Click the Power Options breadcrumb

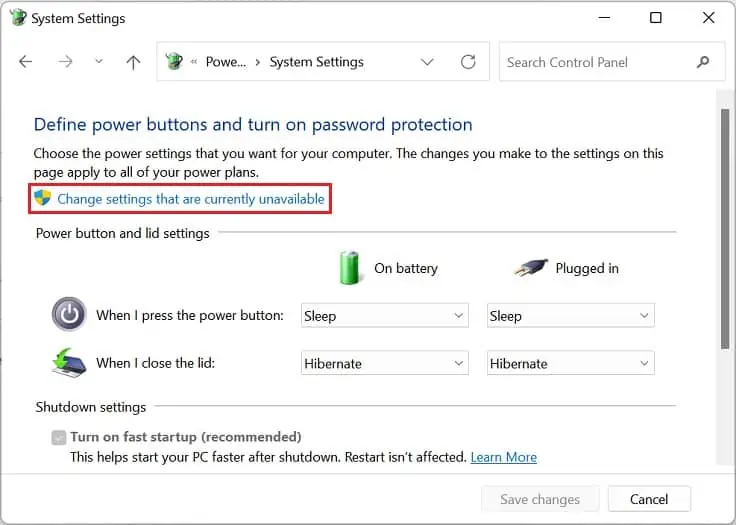pos(225,62)
